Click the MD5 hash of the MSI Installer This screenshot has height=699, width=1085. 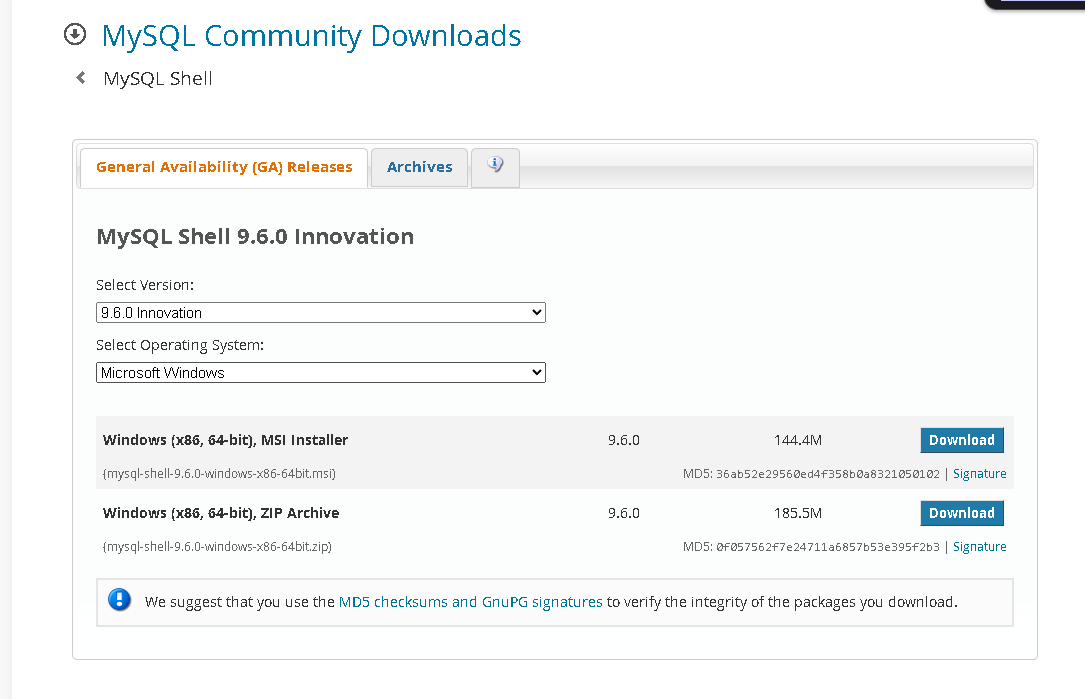(x=828, y=474)
